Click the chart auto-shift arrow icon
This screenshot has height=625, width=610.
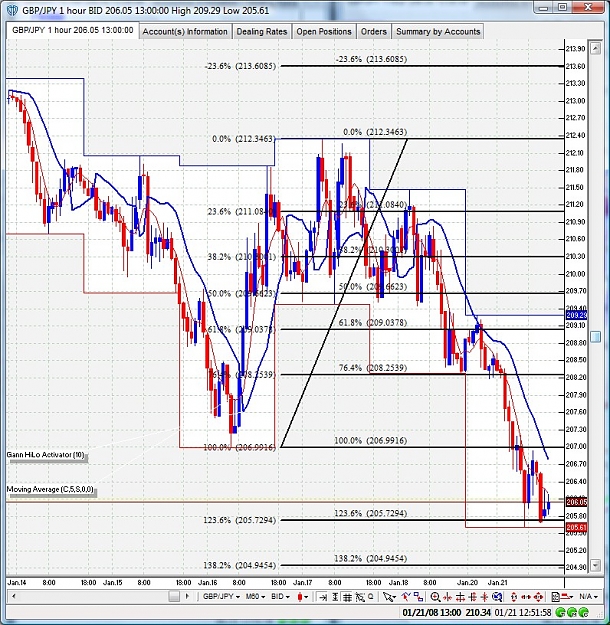(x=323, y=597)
